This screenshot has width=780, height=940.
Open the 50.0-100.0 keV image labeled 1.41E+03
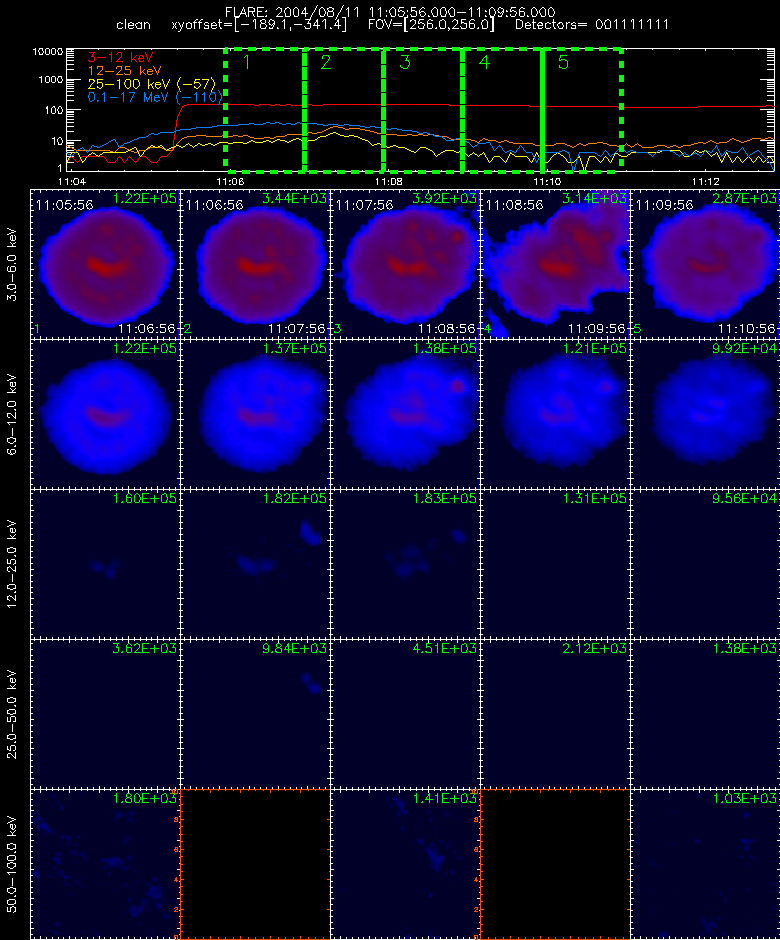pyautogui.click(x=405, y=864)
